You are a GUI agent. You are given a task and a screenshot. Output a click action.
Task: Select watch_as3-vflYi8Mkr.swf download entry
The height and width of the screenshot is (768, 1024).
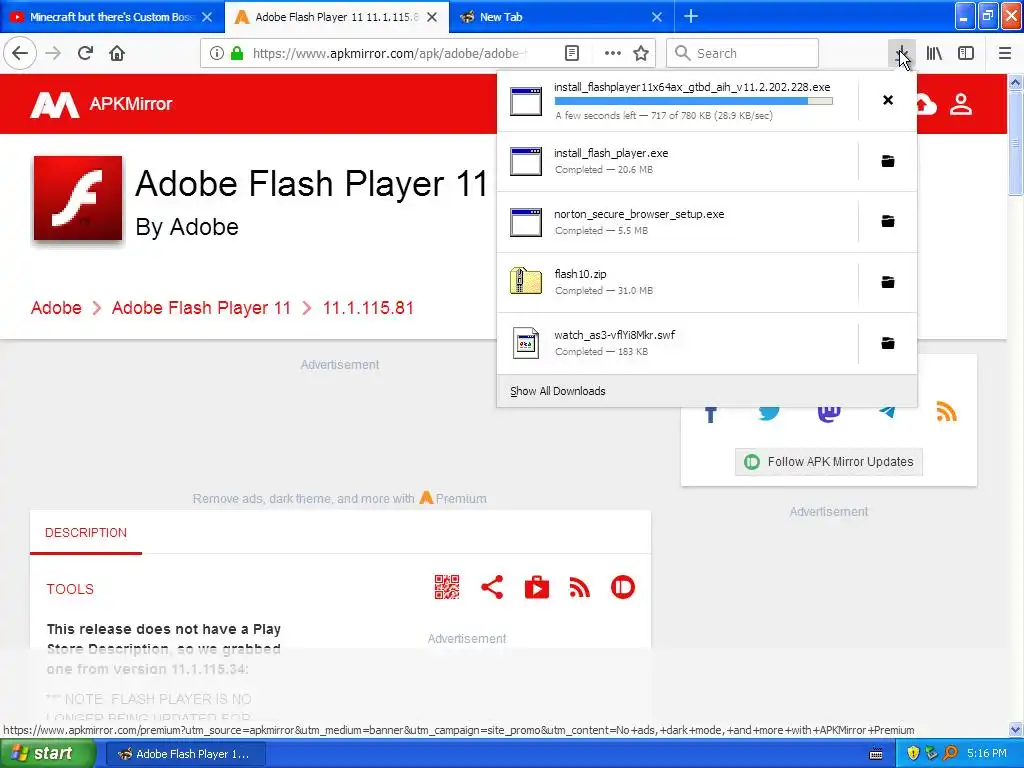[x=677, y=343]
